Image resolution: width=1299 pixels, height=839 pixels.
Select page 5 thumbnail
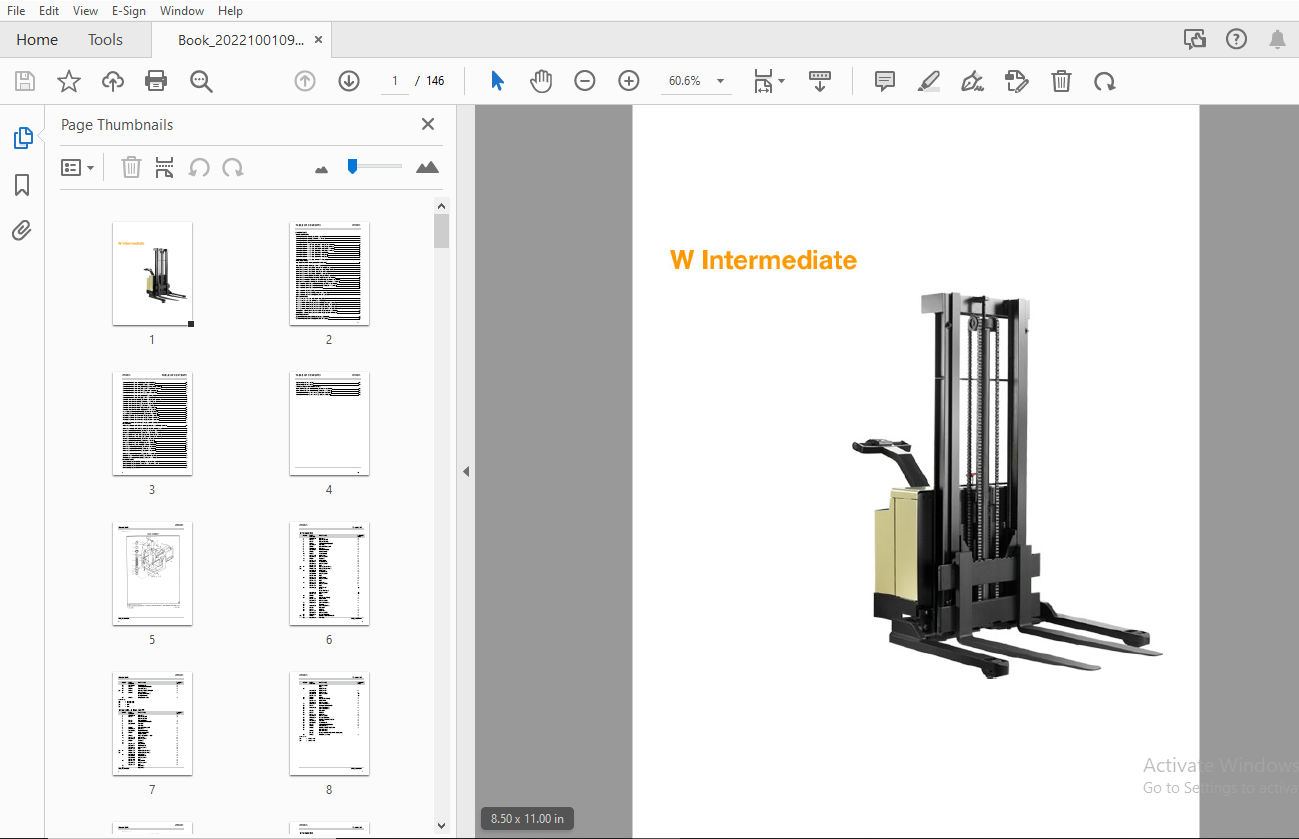click(x=152, y=574)
